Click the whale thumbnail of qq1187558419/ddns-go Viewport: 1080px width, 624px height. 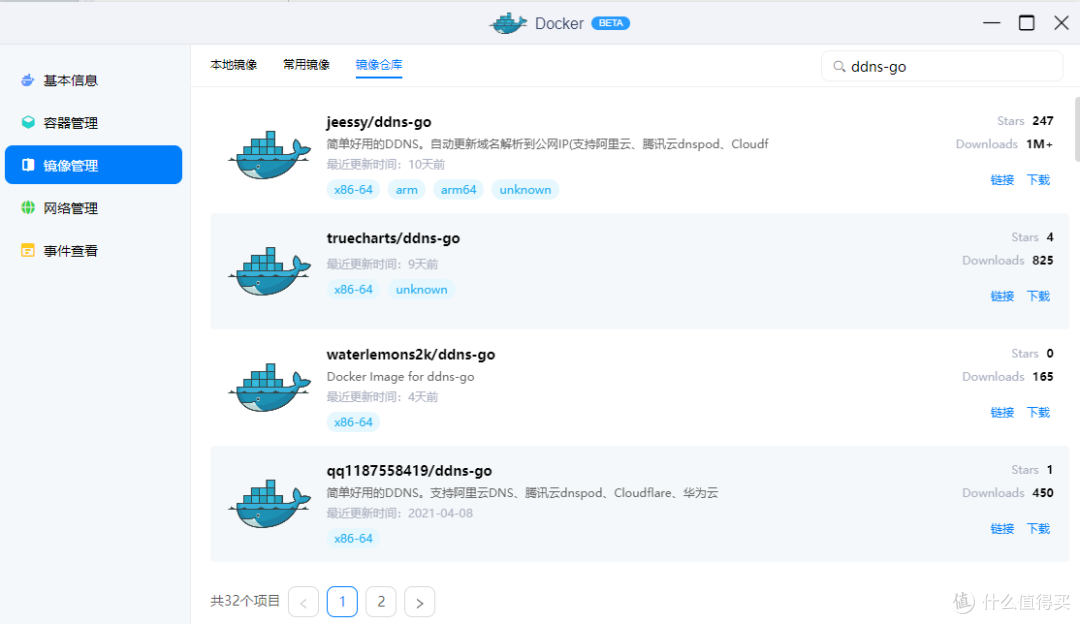(x=269, y=504)
